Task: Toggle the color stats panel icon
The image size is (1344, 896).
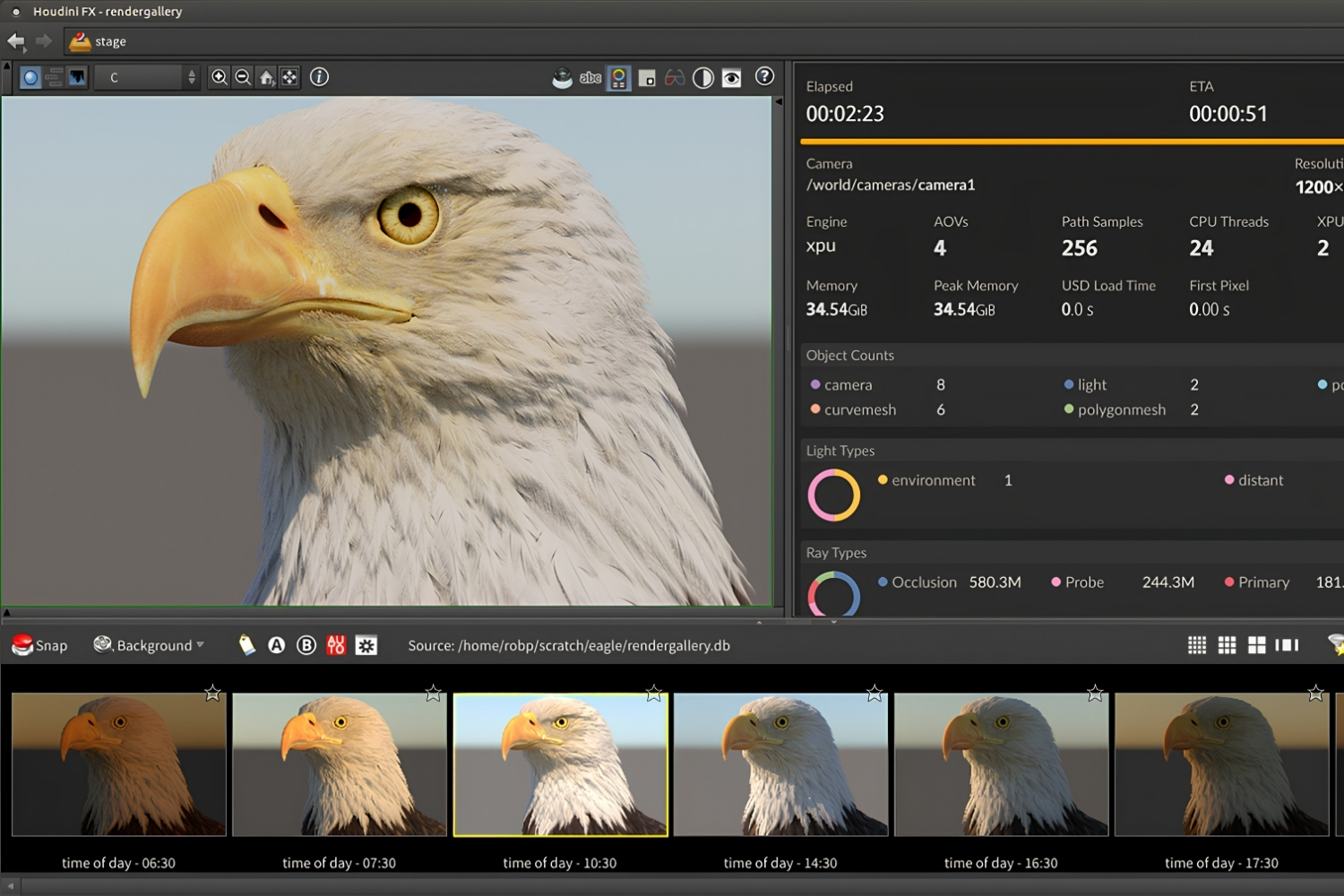Action: point(619,78)
